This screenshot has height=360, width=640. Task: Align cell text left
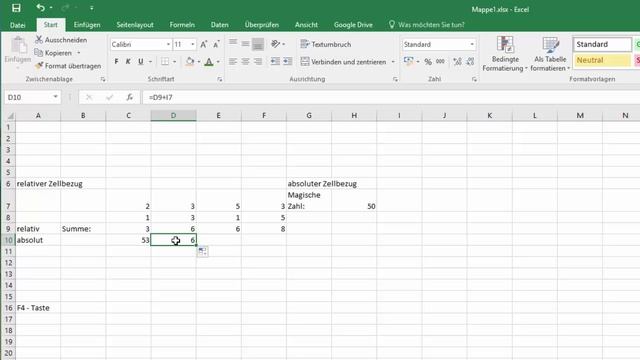[x=233, y=62]
